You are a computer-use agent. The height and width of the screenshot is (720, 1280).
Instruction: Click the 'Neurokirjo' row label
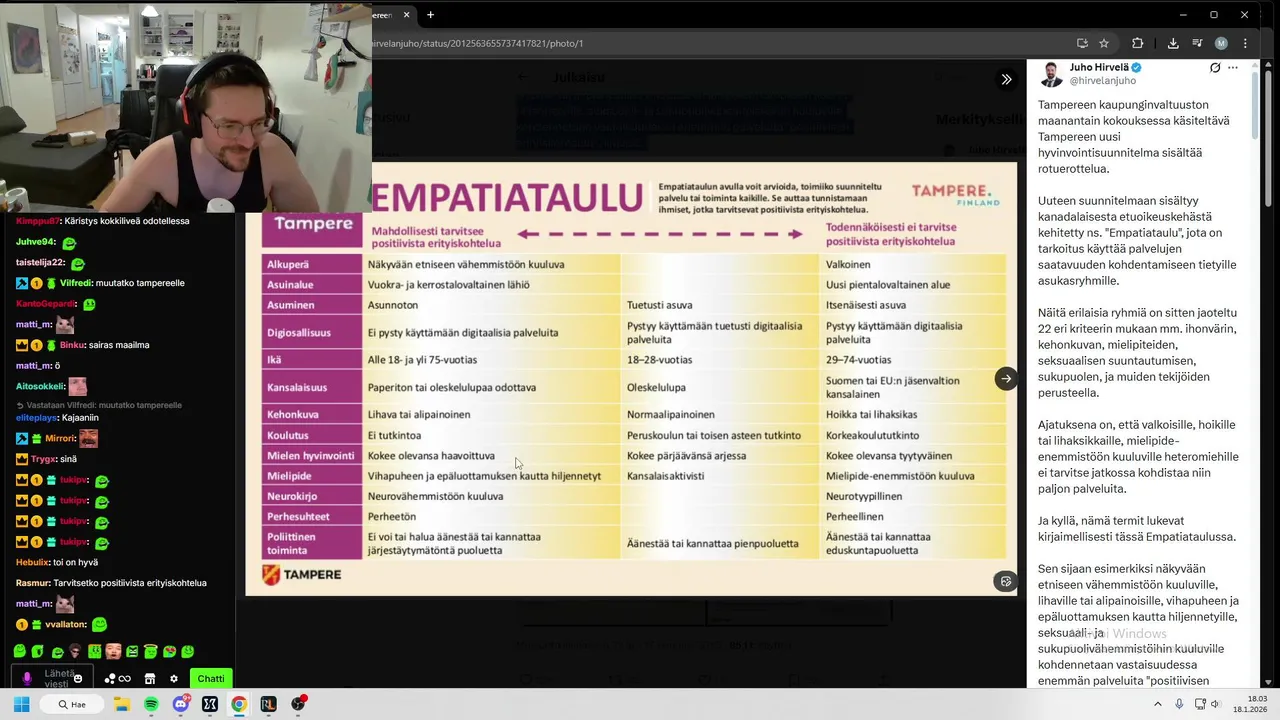(312, 496)
